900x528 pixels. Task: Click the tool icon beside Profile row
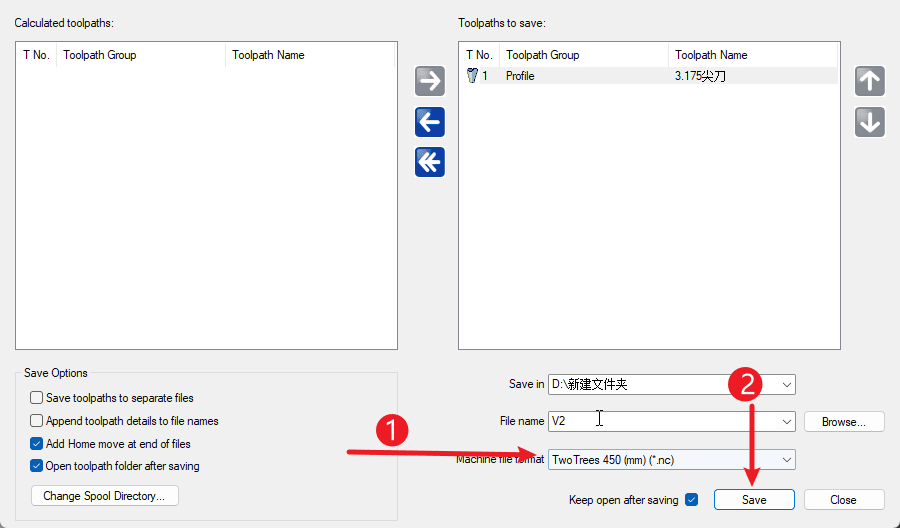472,76
